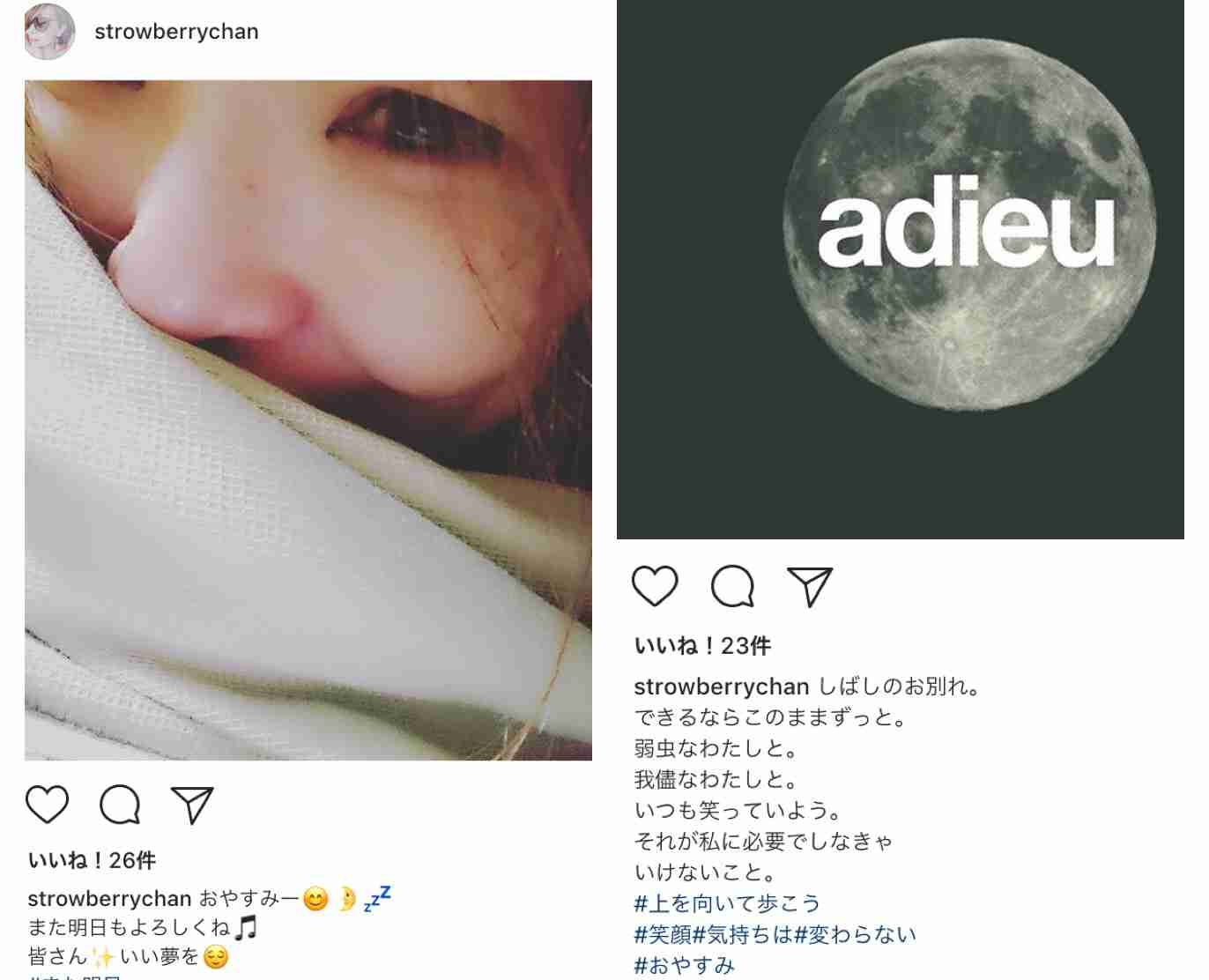The width and height of the screenshot is (1209, 980).
Task: Open hashtag #変わらない
Action: 855,934
